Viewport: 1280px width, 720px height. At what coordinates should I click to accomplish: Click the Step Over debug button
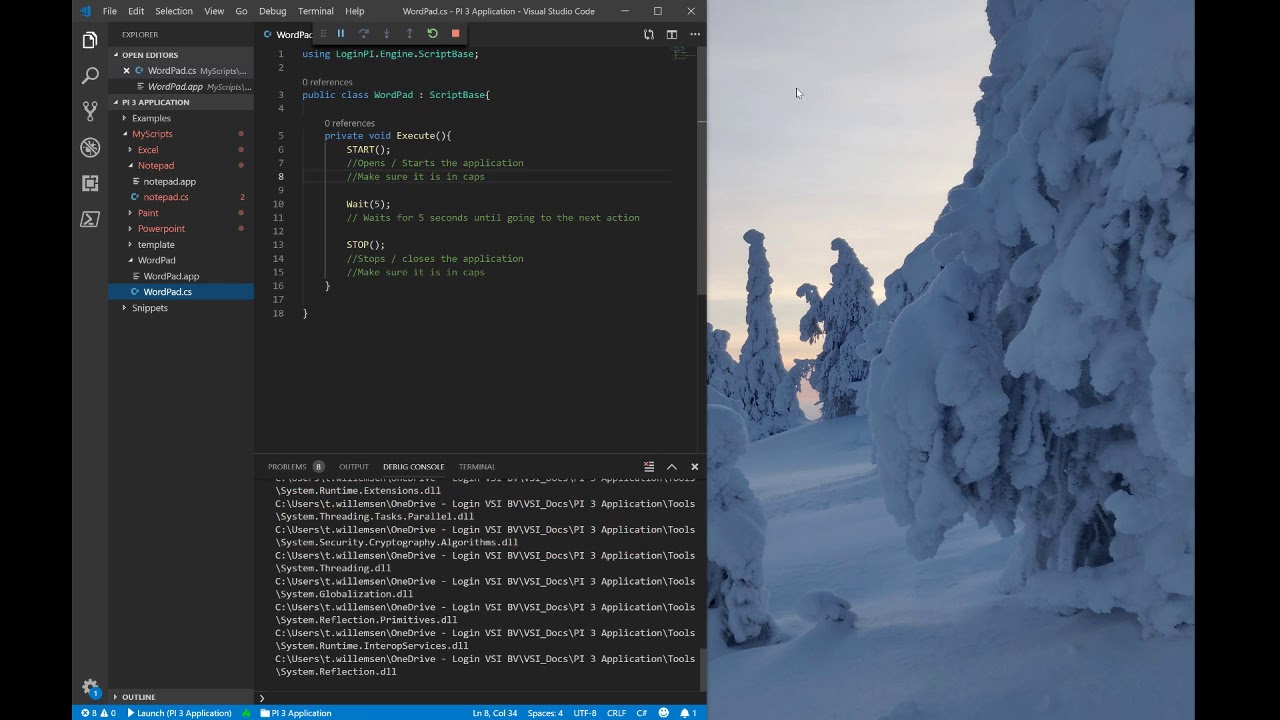(x=364, y=34)
